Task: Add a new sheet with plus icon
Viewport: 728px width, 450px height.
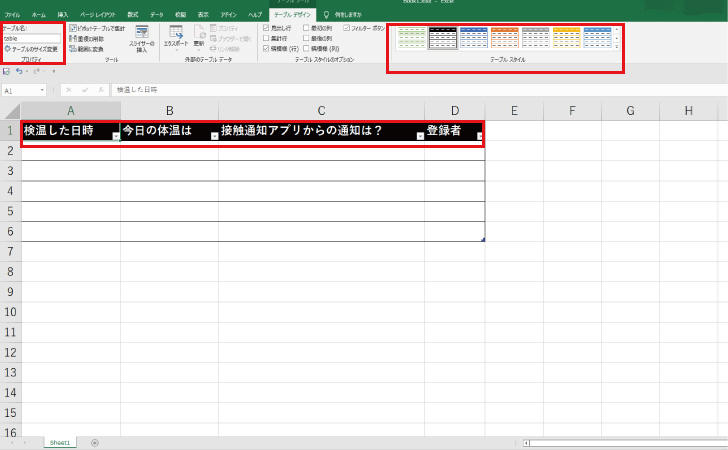Action: [95, 443]
